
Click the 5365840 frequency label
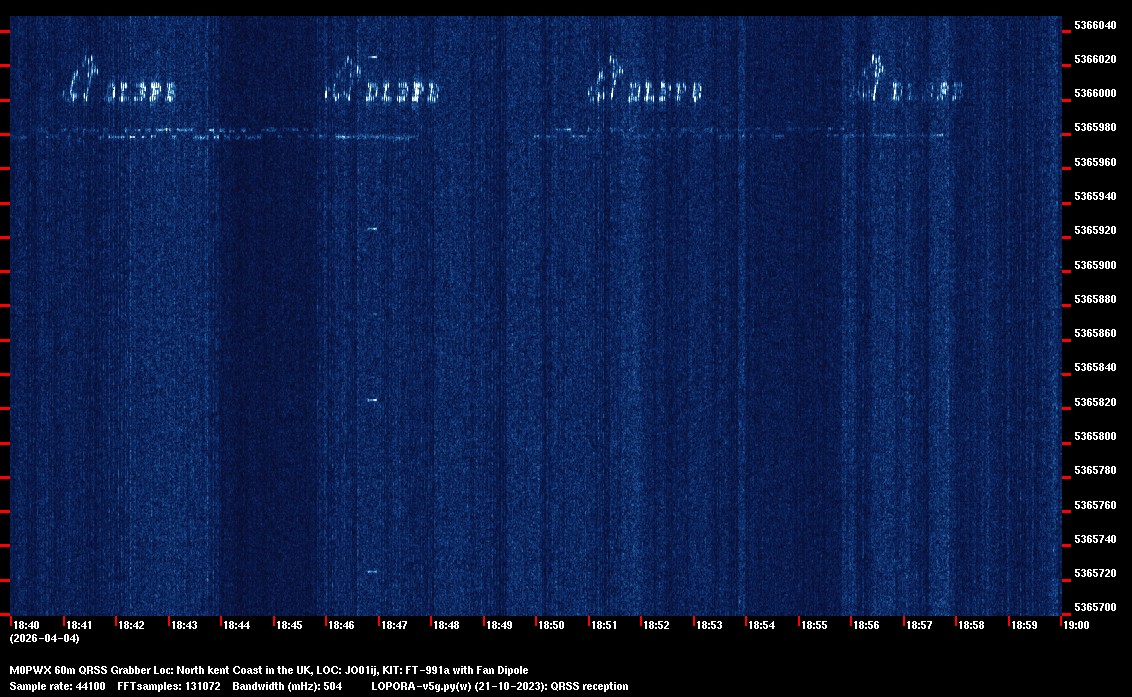tap(1095, 368)
